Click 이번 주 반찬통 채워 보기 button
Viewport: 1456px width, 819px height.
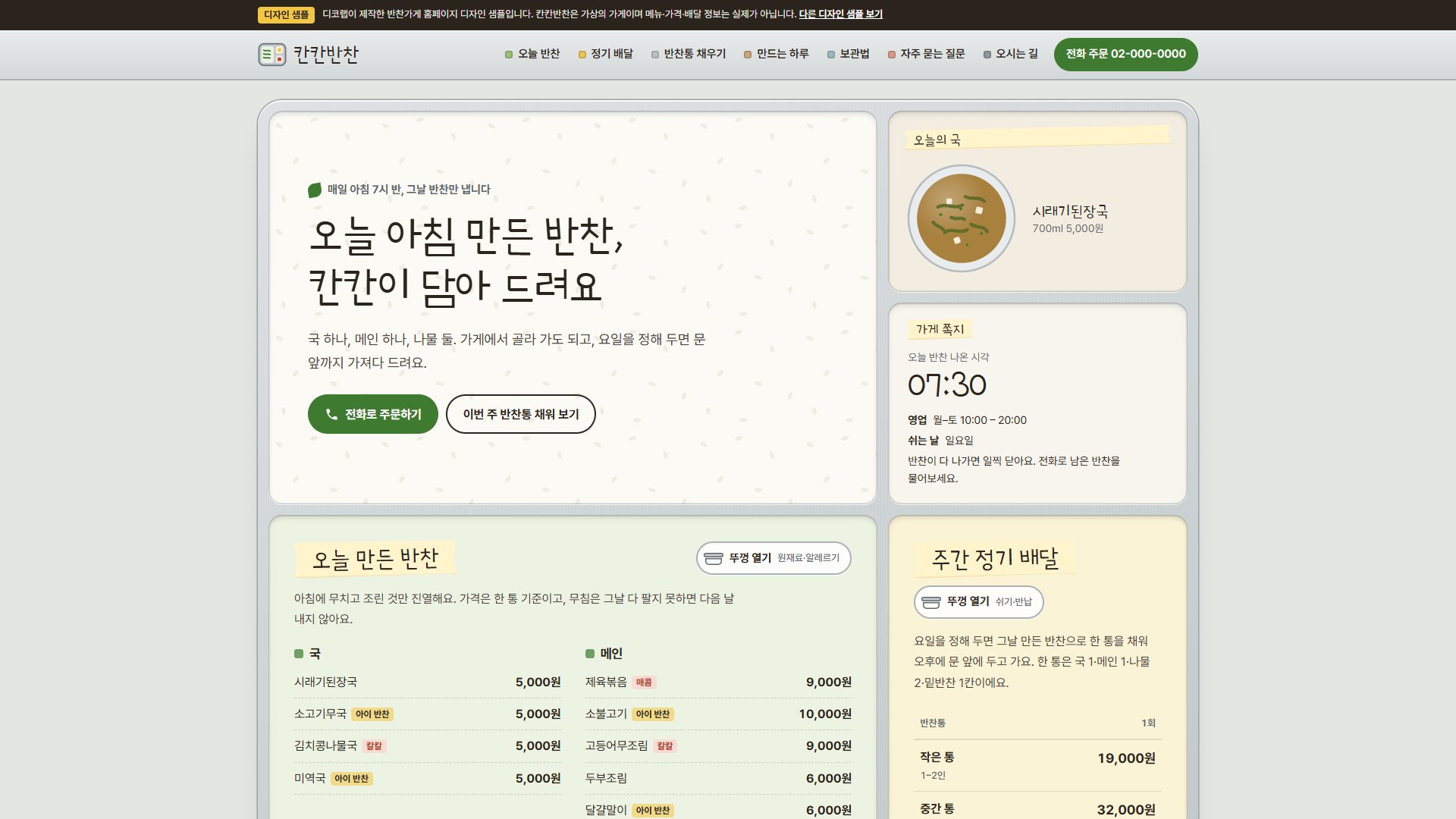[x=521, y=414]
